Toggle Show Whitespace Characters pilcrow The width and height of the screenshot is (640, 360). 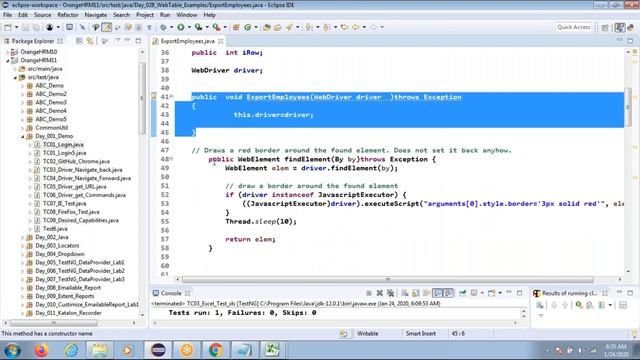tap(149, 27)
